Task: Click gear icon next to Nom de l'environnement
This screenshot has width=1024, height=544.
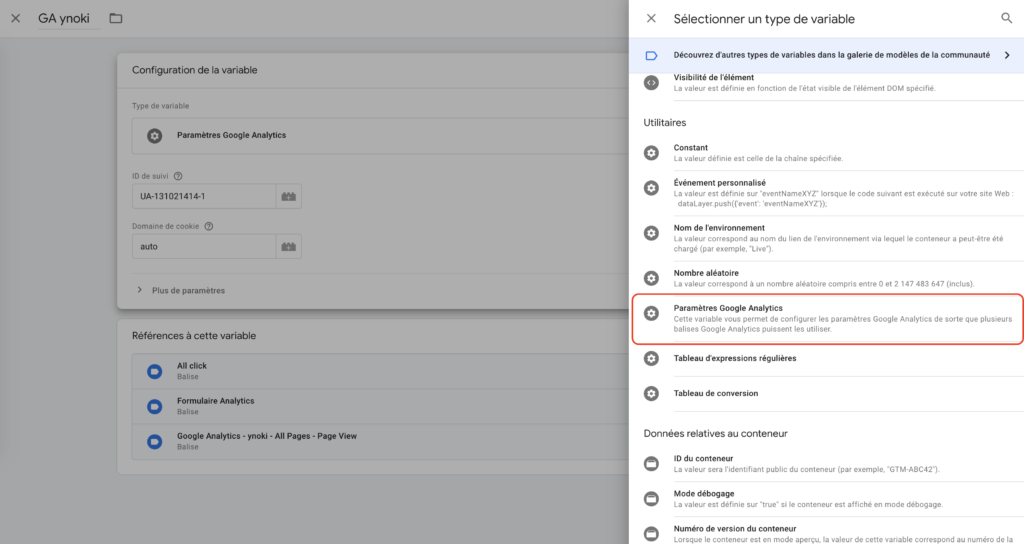Action: 651,233
